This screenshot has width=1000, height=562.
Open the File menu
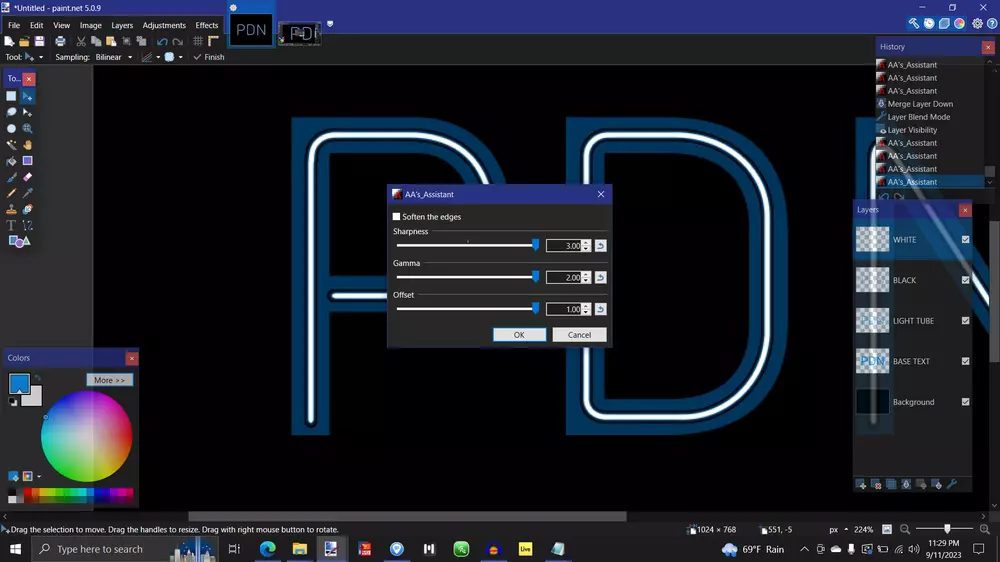click(14, 25)
